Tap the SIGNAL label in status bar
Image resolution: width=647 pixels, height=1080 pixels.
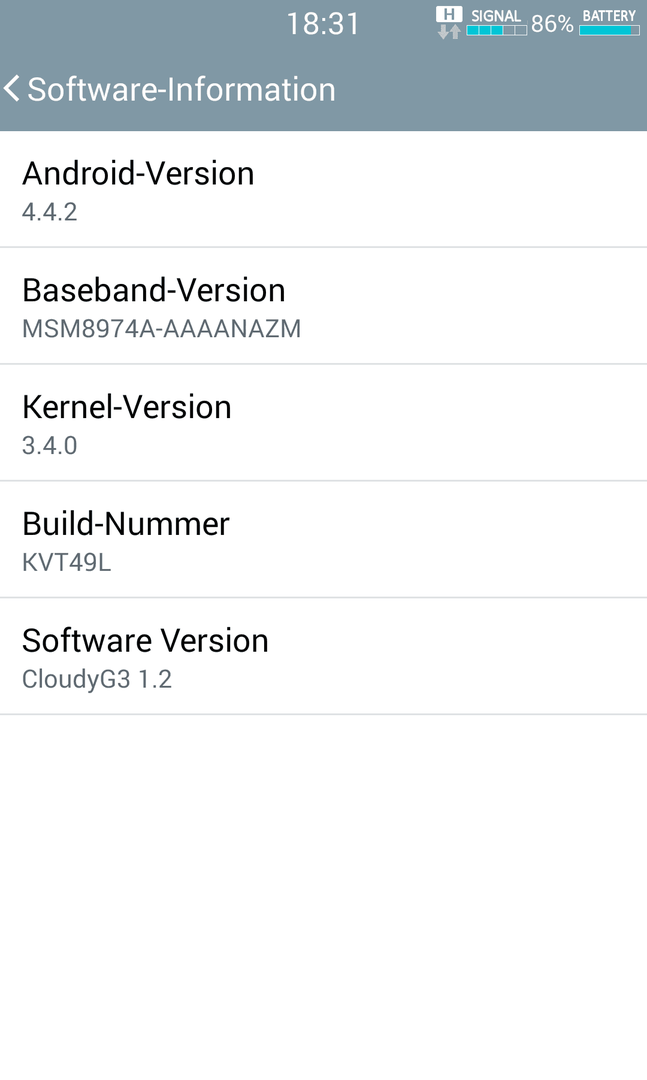(496, 16)
